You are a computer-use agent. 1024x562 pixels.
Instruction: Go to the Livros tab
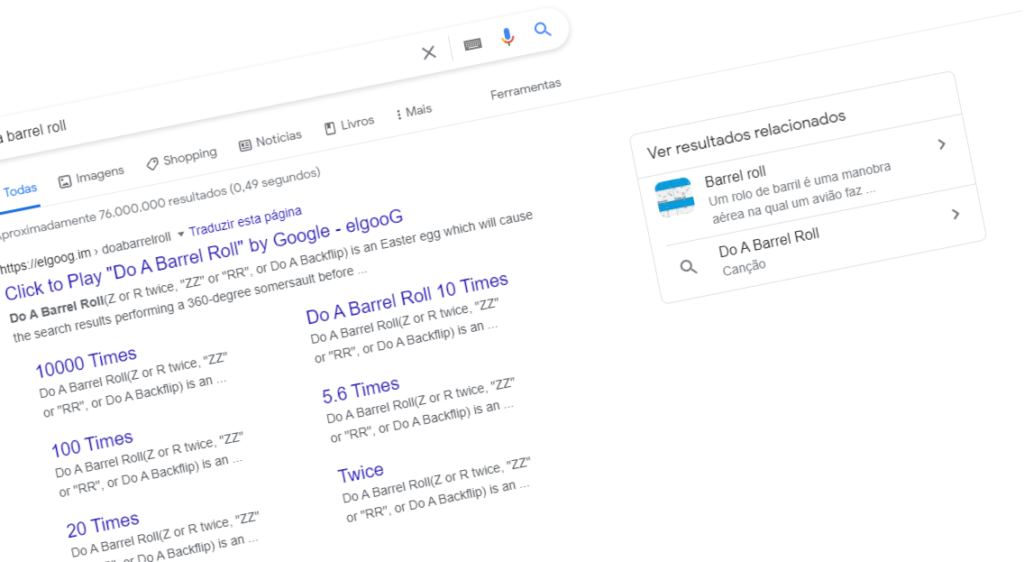[x=349, y=125]
